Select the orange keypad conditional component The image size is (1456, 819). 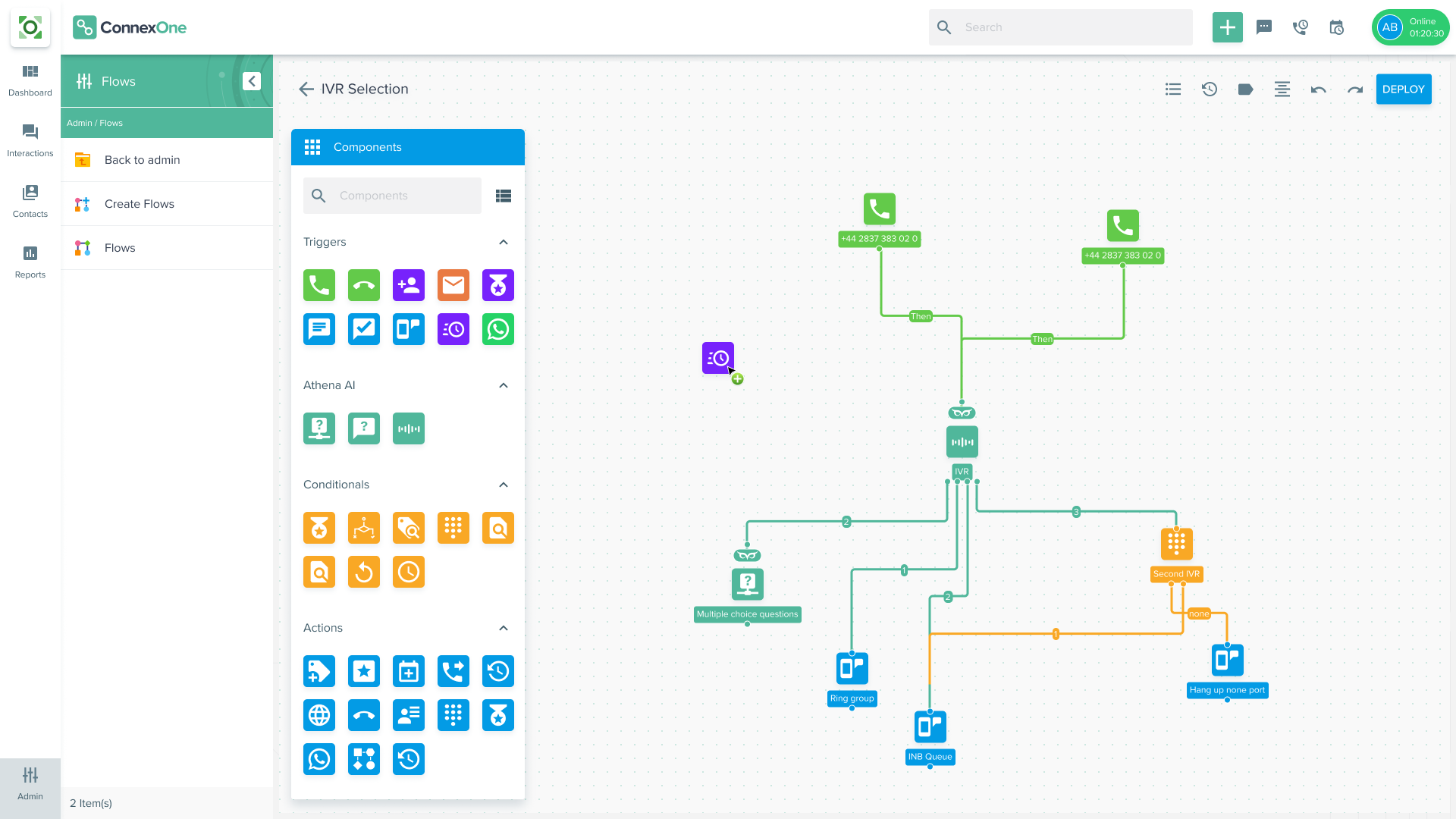tap(453, 528)
